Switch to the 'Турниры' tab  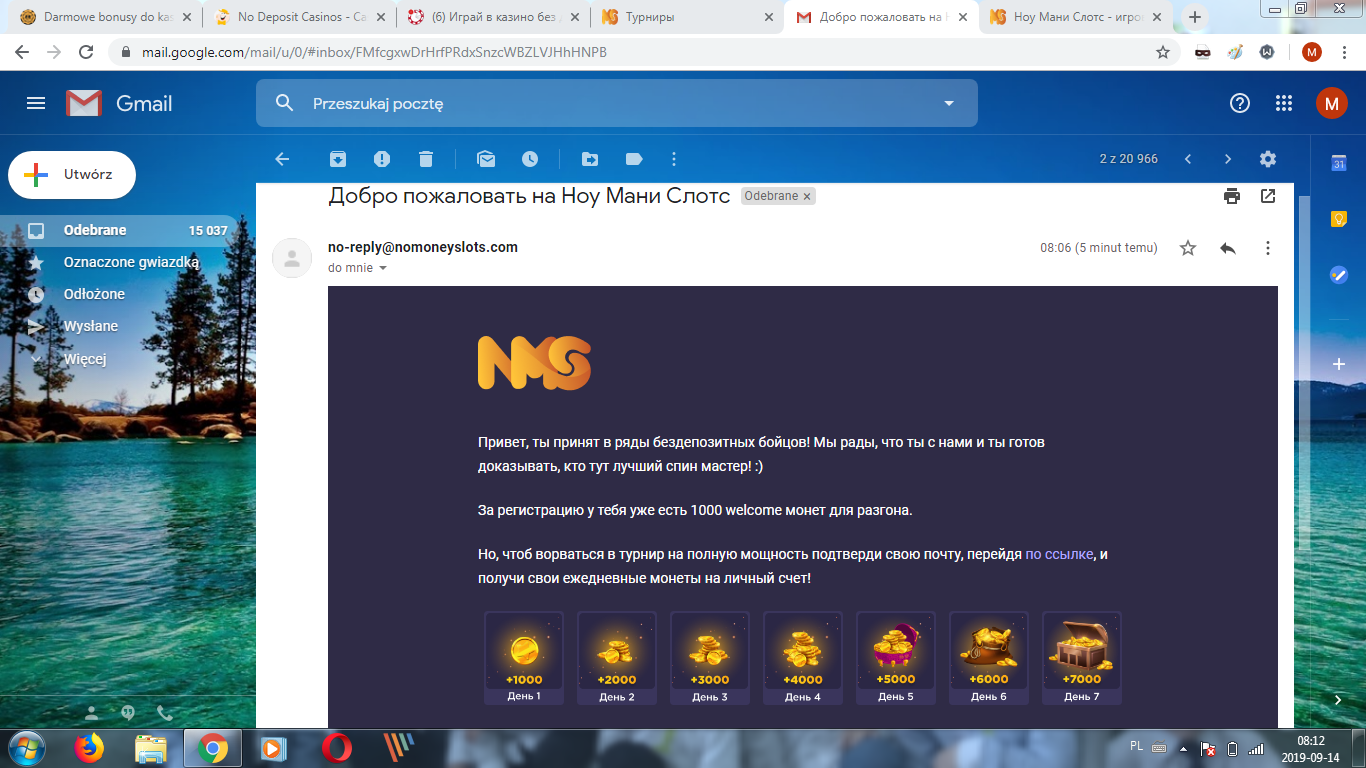click(686, 17)
